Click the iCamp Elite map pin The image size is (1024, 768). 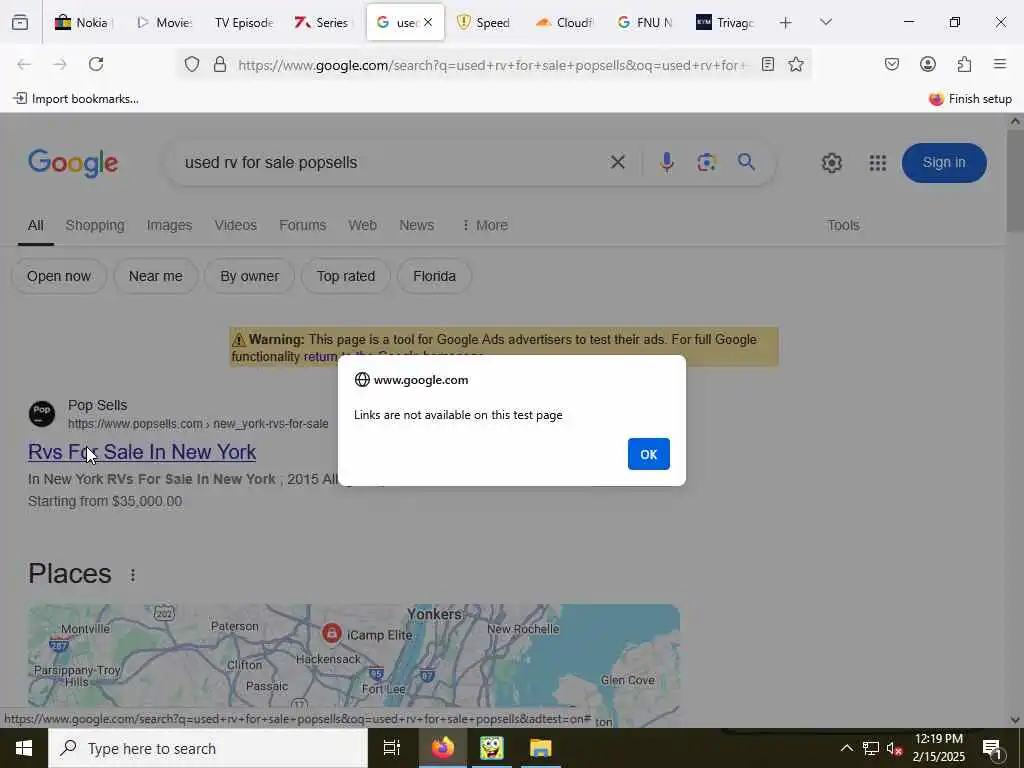(332, 633)
